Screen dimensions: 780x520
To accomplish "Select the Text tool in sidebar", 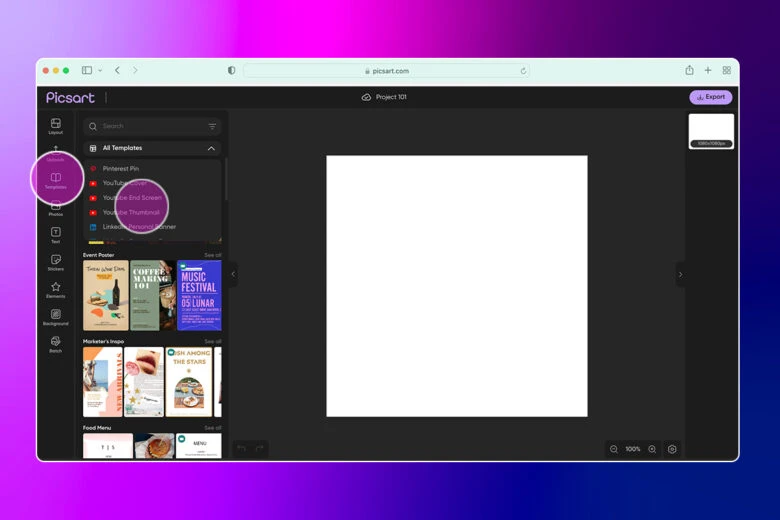I will coord(56,235).
